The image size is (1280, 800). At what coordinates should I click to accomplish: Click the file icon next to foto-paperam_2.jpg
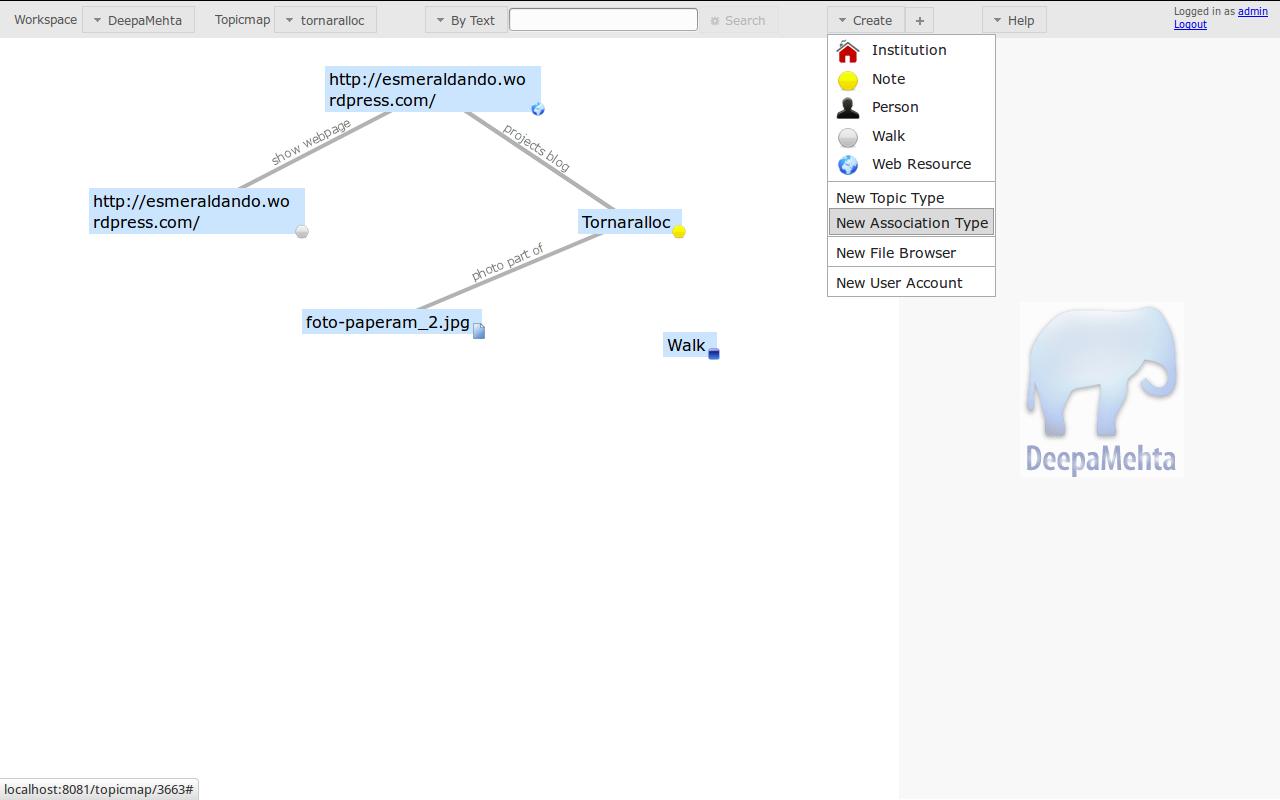(479, 331)
